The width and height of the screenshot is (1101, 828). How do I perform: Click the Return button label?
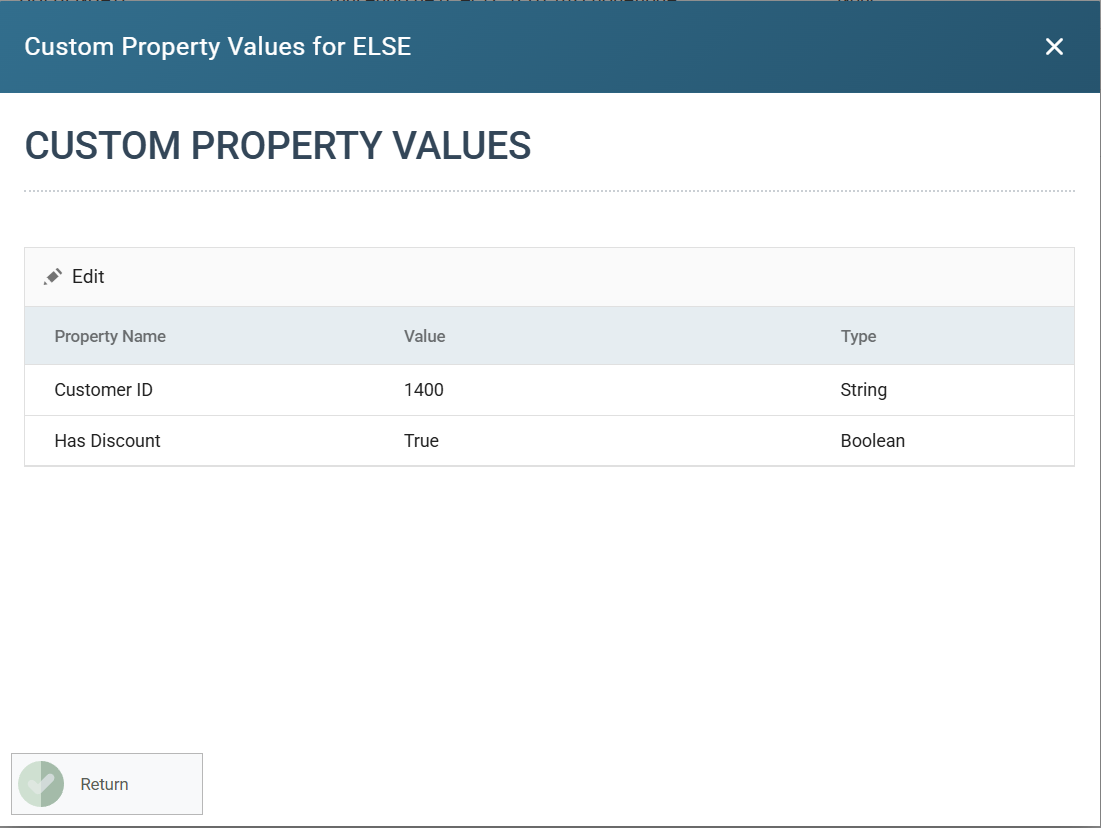point(105,784)
